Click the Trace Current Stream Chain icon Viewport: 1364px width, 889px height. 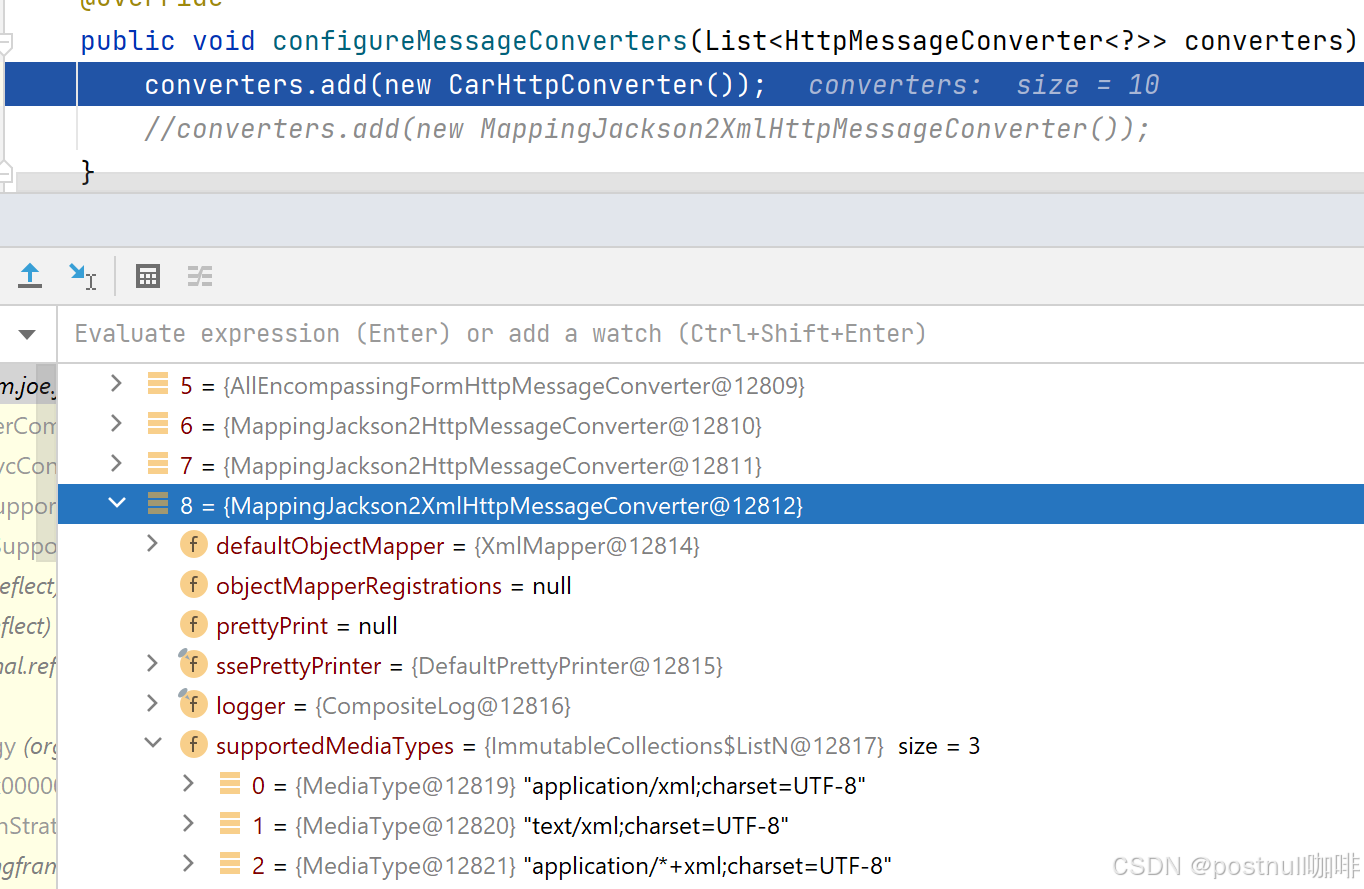coord(200,276)
